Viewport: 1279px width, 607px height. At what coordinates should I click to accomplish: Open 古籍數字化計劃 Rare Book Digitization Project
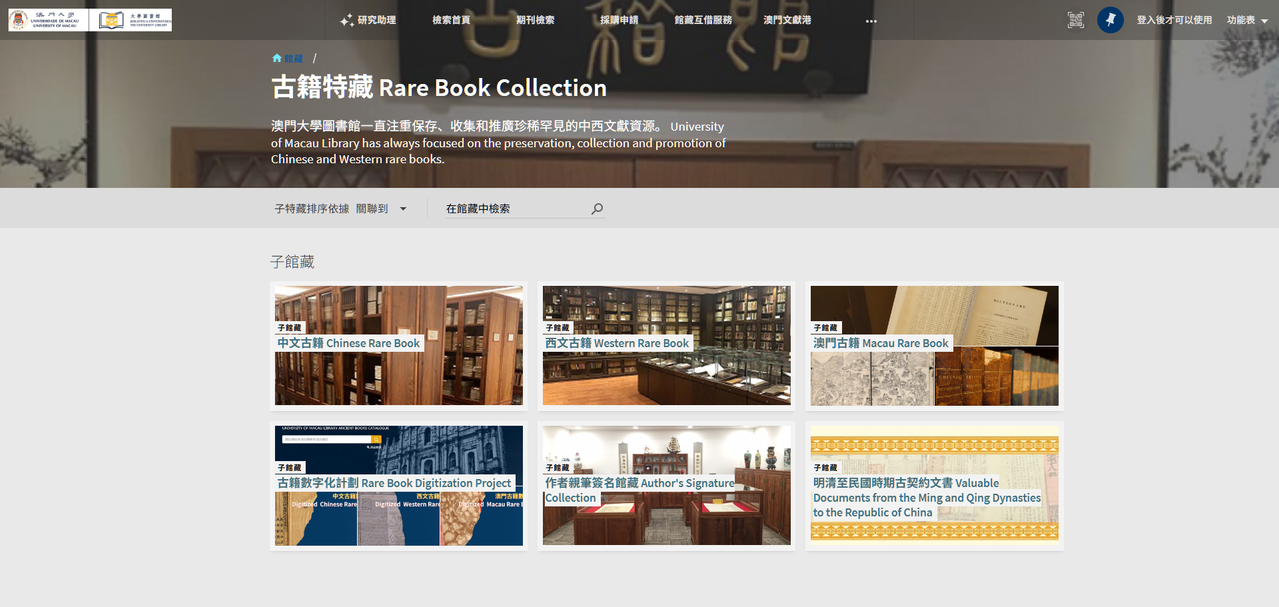(x=399, y=486)
